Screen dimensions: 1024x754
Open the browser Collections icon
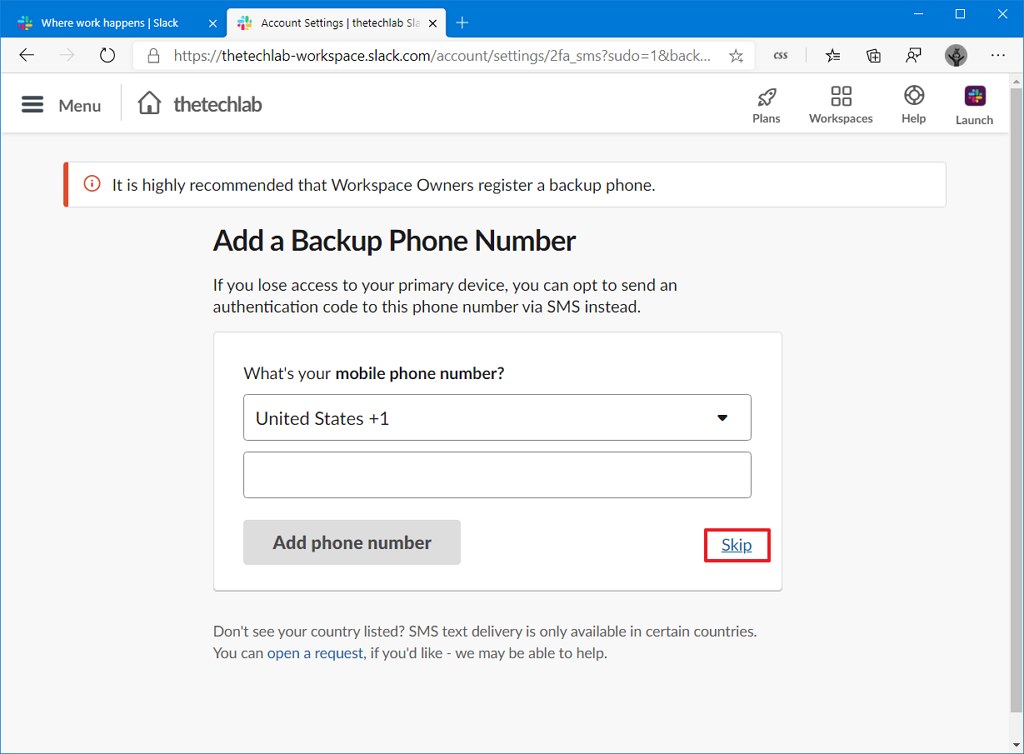[873, 56]
